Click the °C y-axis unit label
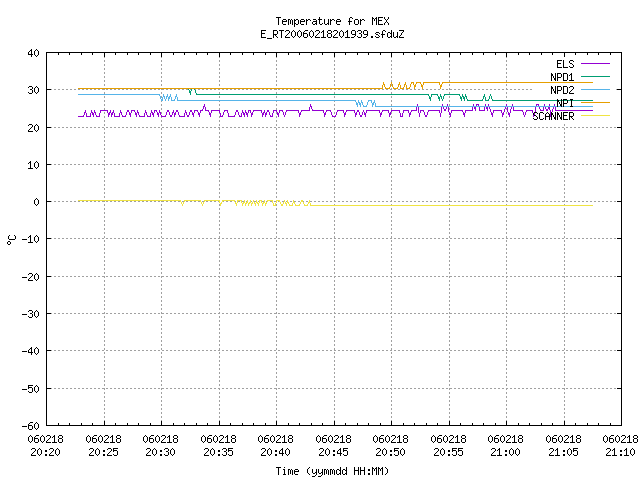The width and height of the screenshot is (640, 480). click(11, 240)
